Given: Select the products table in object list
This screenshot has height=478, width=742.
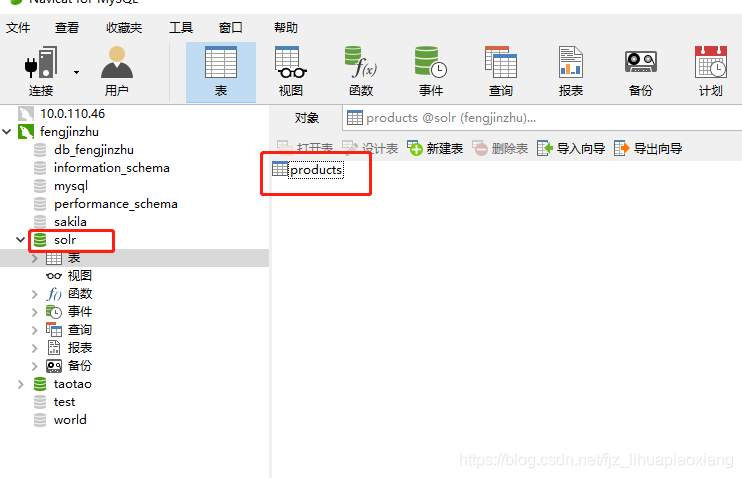Looking at the screenshot, I should 308,169.
